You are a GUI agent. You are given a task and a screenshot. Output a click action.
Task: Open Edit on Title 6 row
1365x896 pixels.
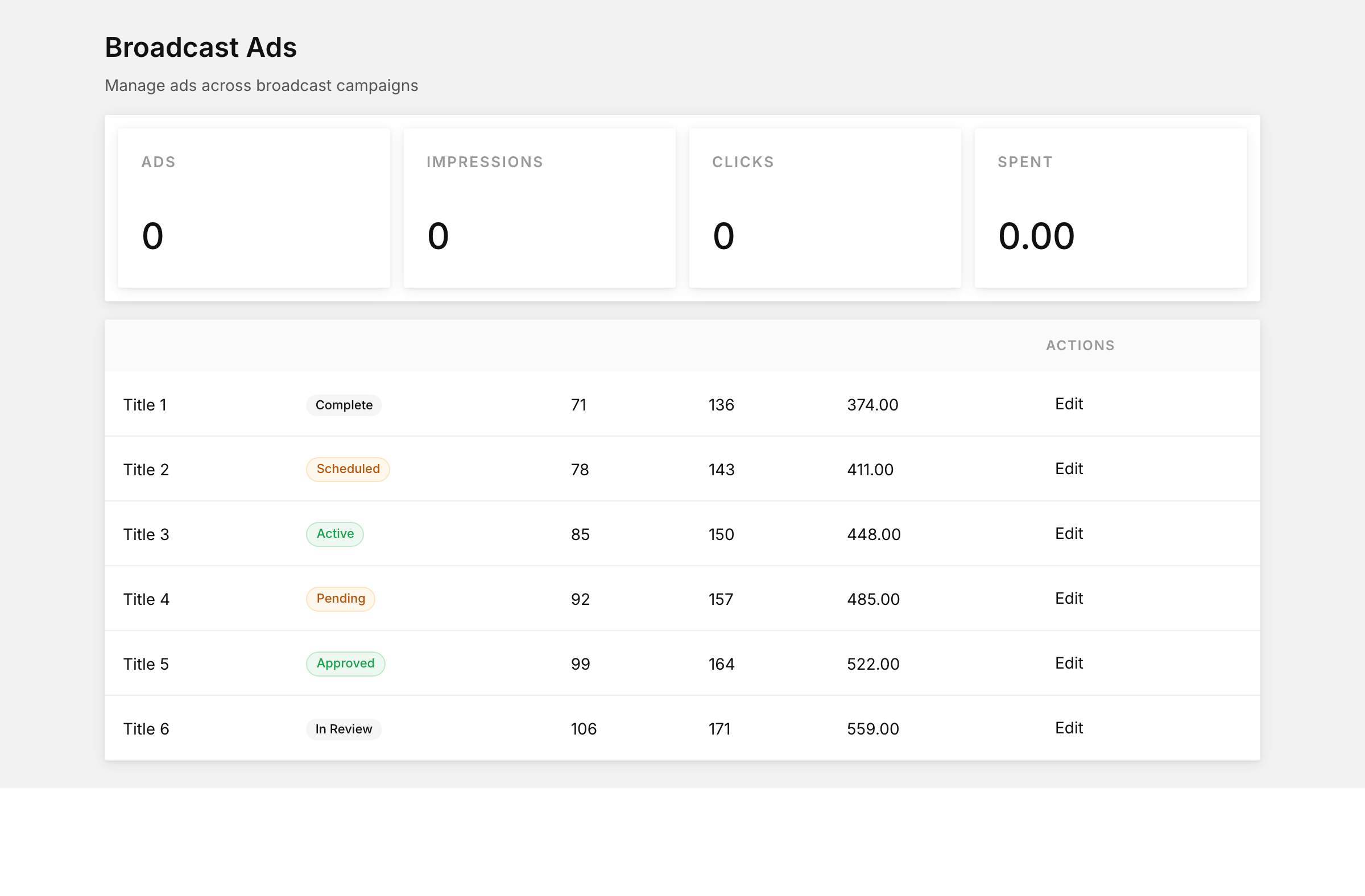[x=1069, y=728]
